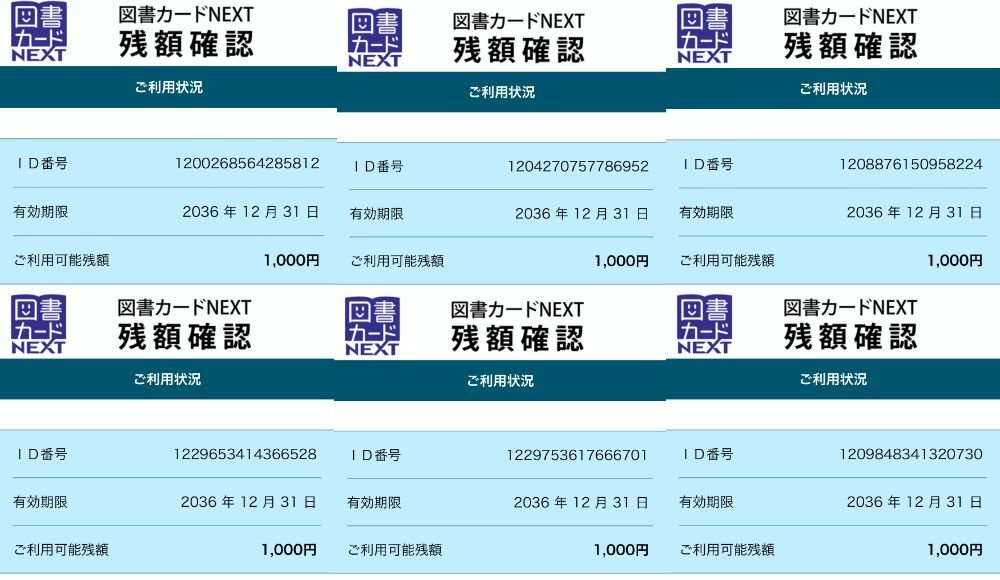Select the ID number 1200268564285812
Image resolution: width=1000 pixels, height=580 pixels.
(247, 163)
